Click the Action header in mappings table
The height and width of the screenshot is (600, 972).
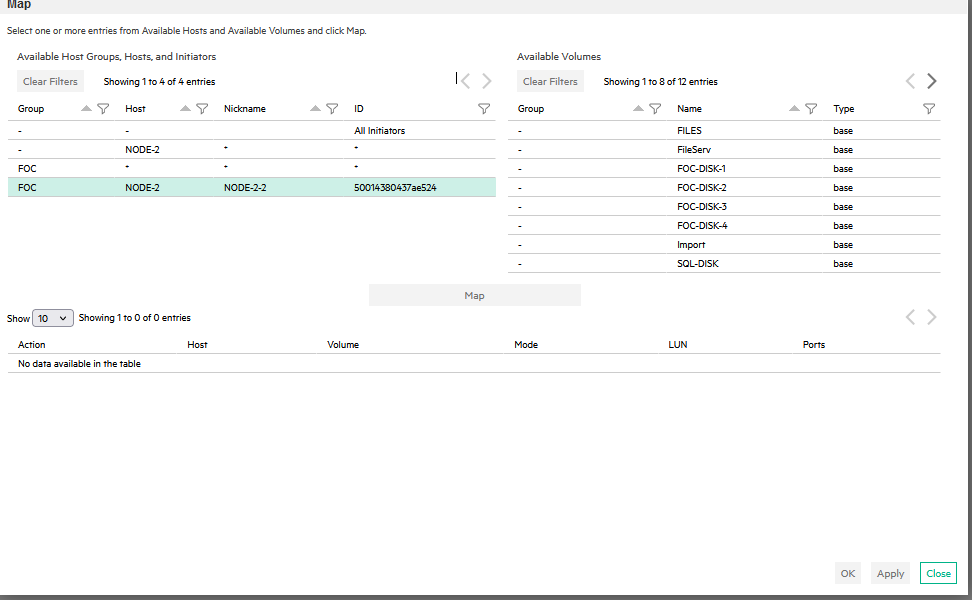click(32, 345)
